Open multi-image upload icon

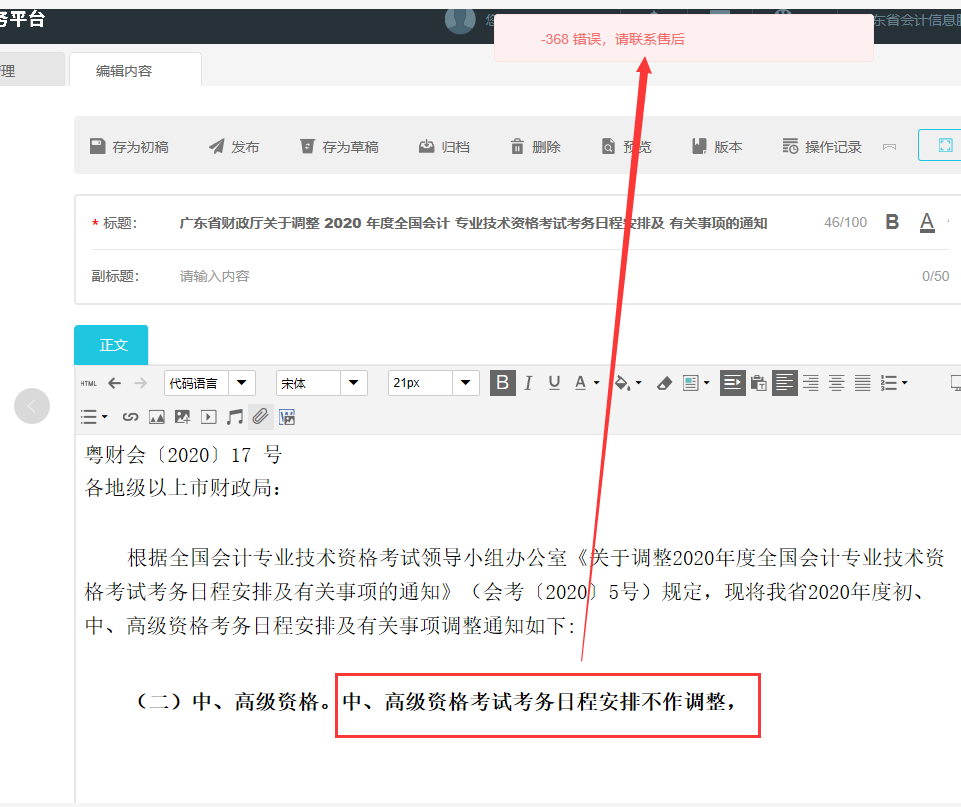(x=183, y=417)
